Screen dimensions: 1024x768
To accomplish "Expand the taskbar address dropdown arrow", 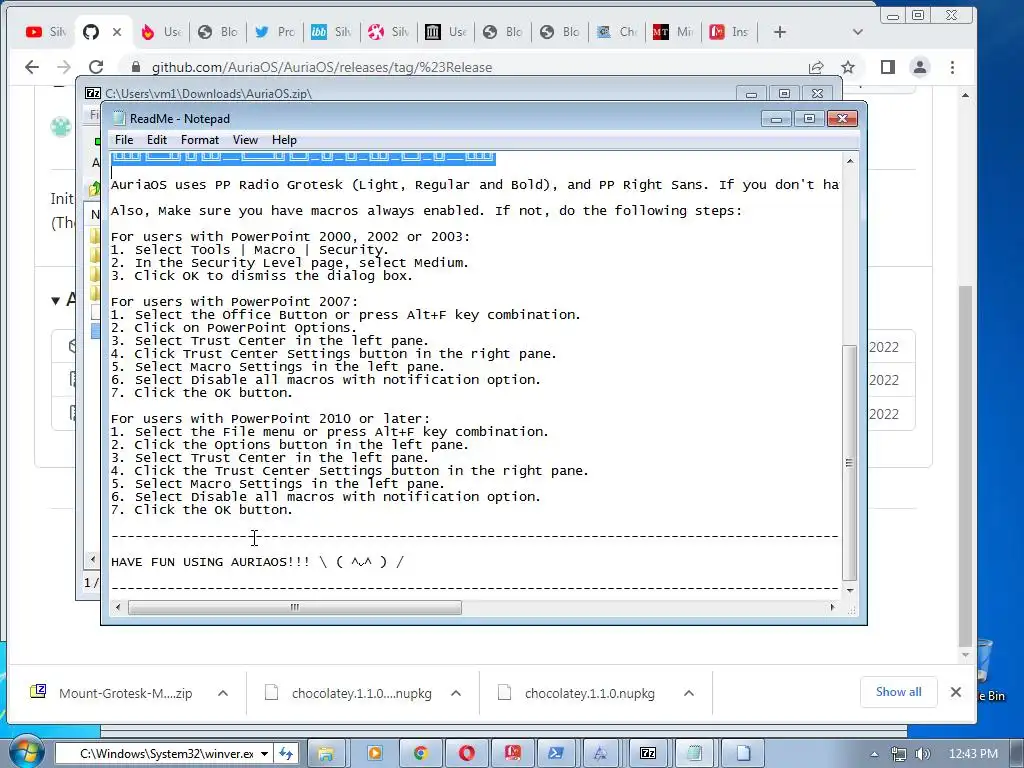I will 264,754.
